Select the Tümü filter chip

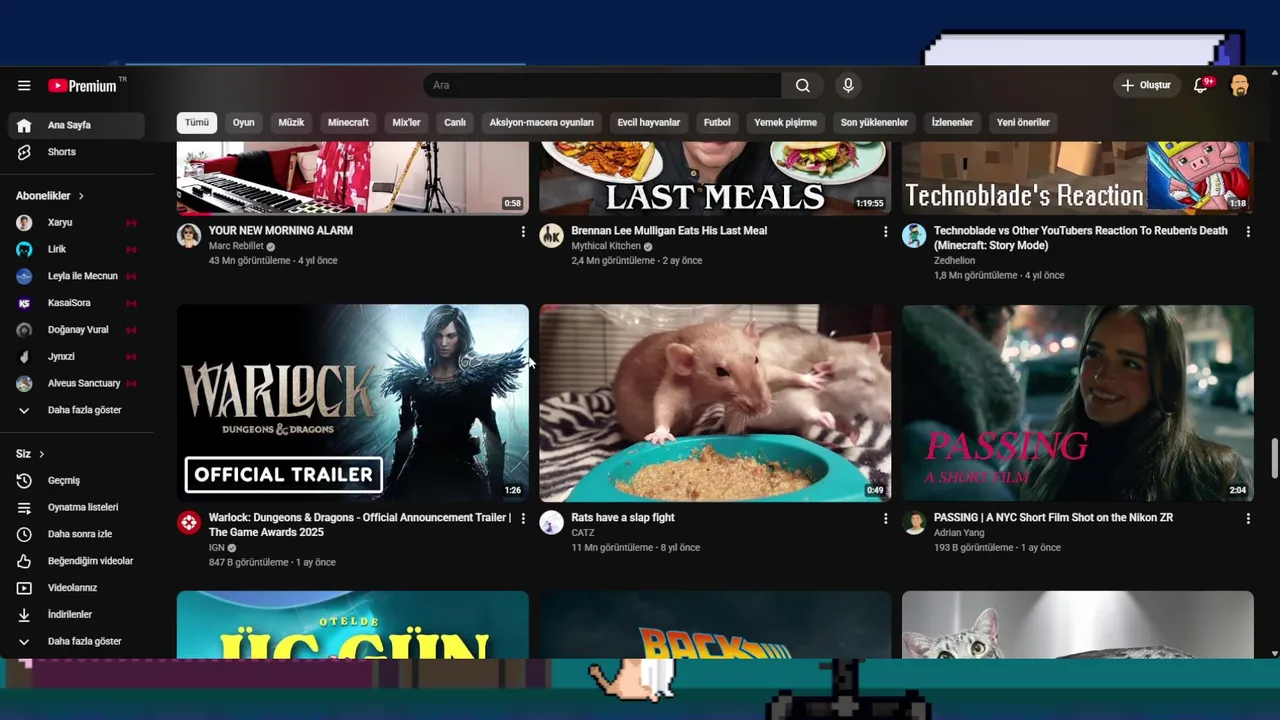197,122
